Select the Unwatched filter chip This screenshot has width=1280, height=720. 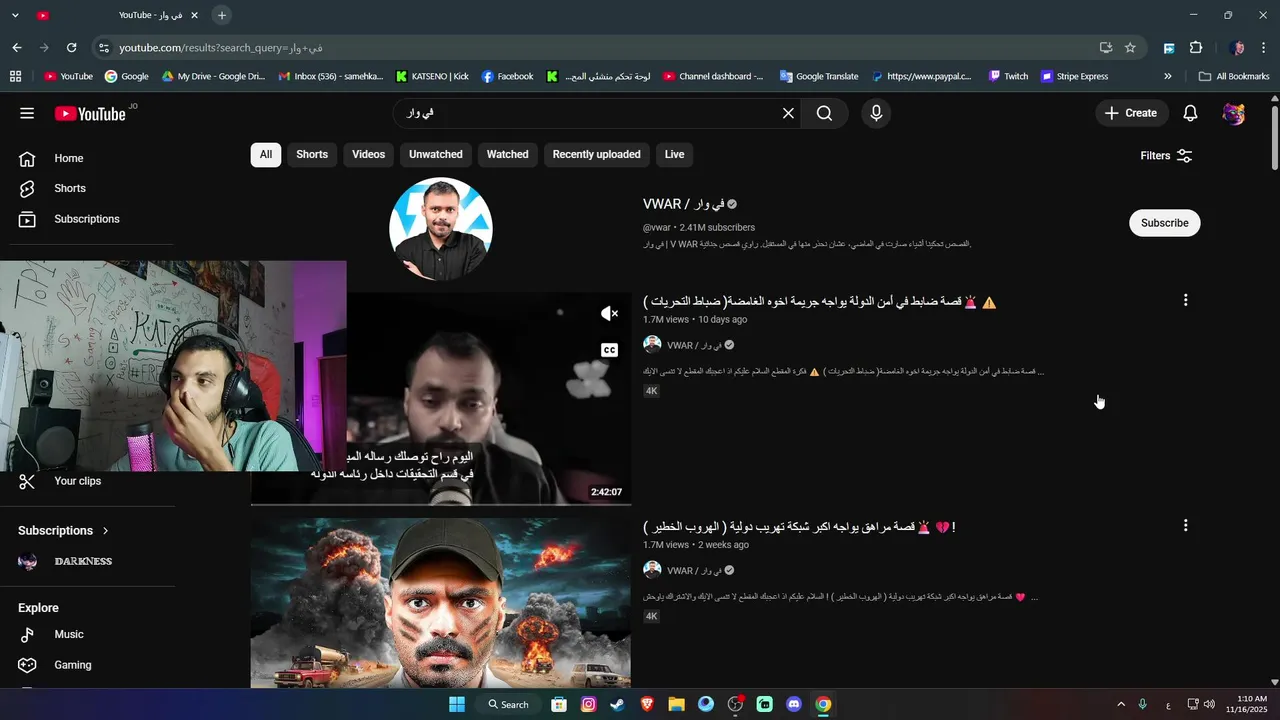(436, 154)
